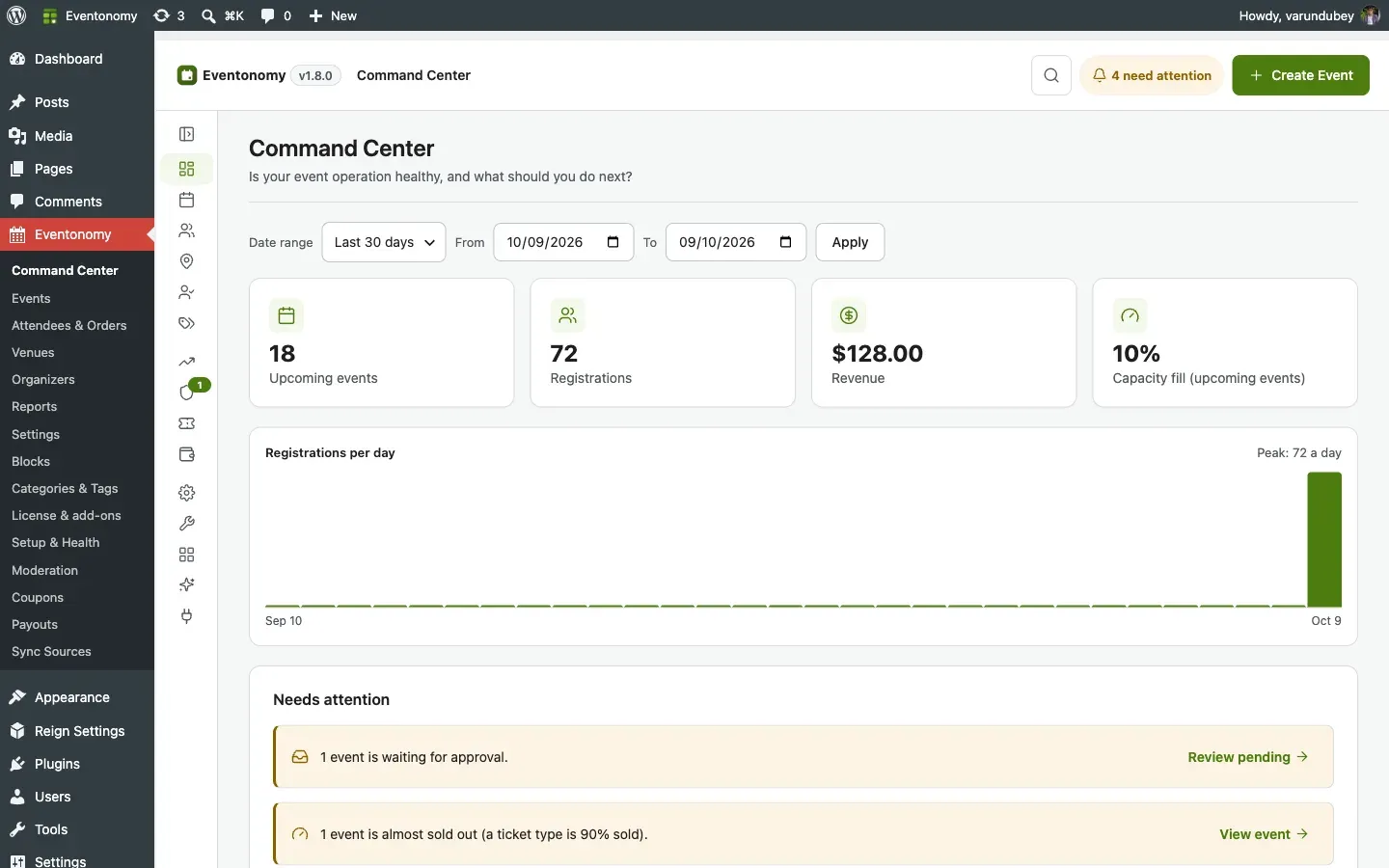The height and width of the screenshot is (868, 1389).
Task: Open Categories & Tags in the Eventonomy submenu
Action: [65, 489]
